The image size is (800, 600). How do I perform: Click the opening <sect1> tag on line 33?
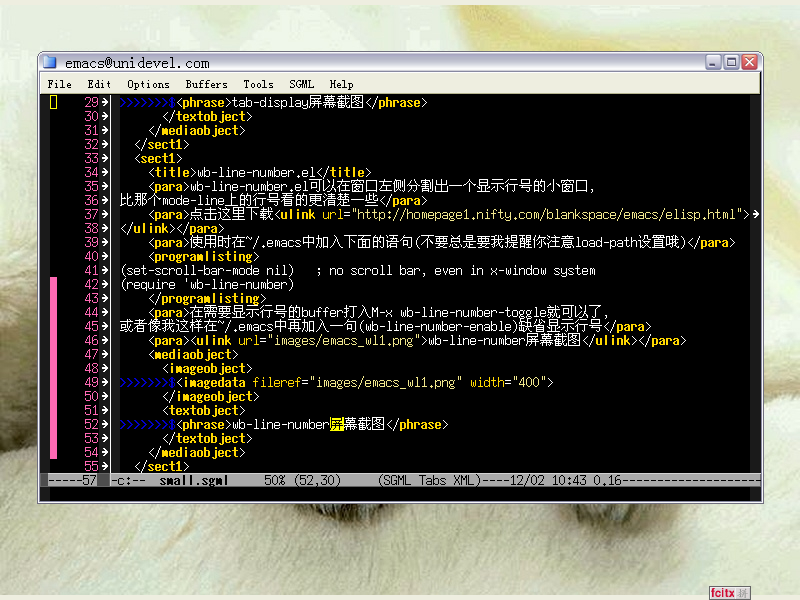click(158, 159)
